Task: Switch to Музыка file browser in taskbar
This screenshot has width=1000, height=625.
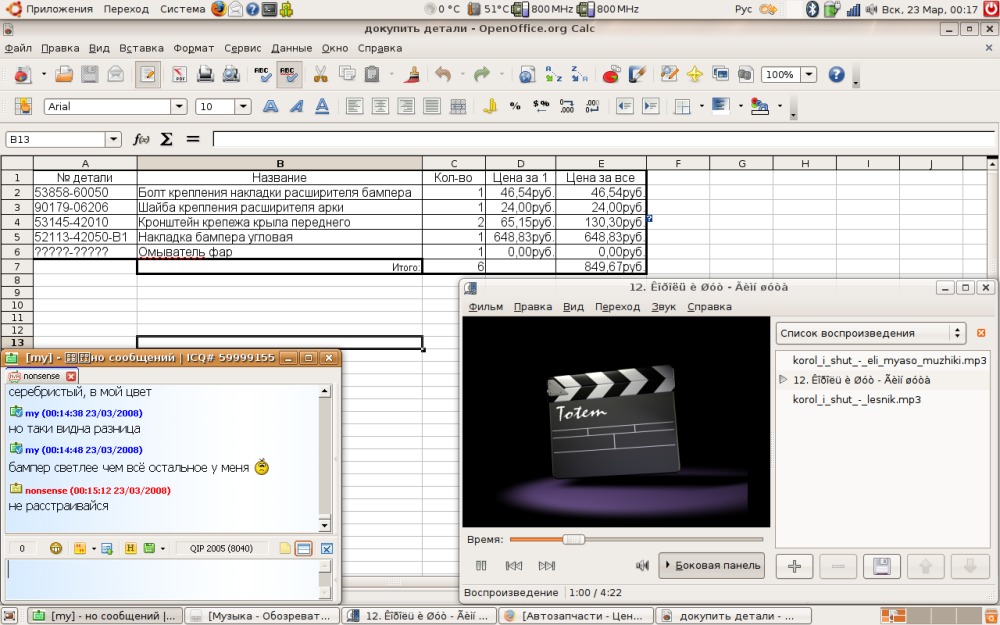Action: pos(261,616)
